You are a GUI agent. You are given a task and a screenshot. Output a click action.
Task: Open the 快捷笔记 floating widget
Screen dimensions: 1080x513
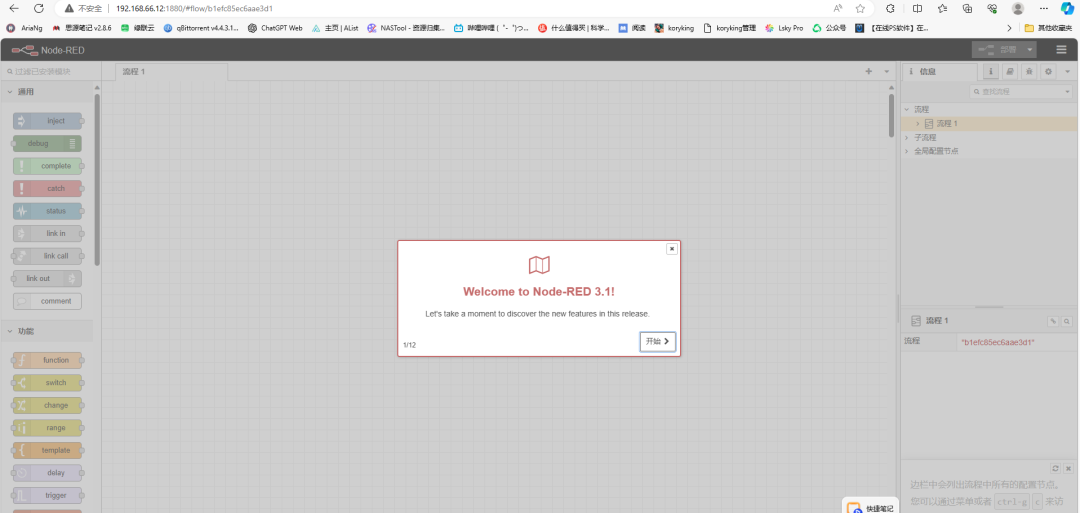pos(870,507)
